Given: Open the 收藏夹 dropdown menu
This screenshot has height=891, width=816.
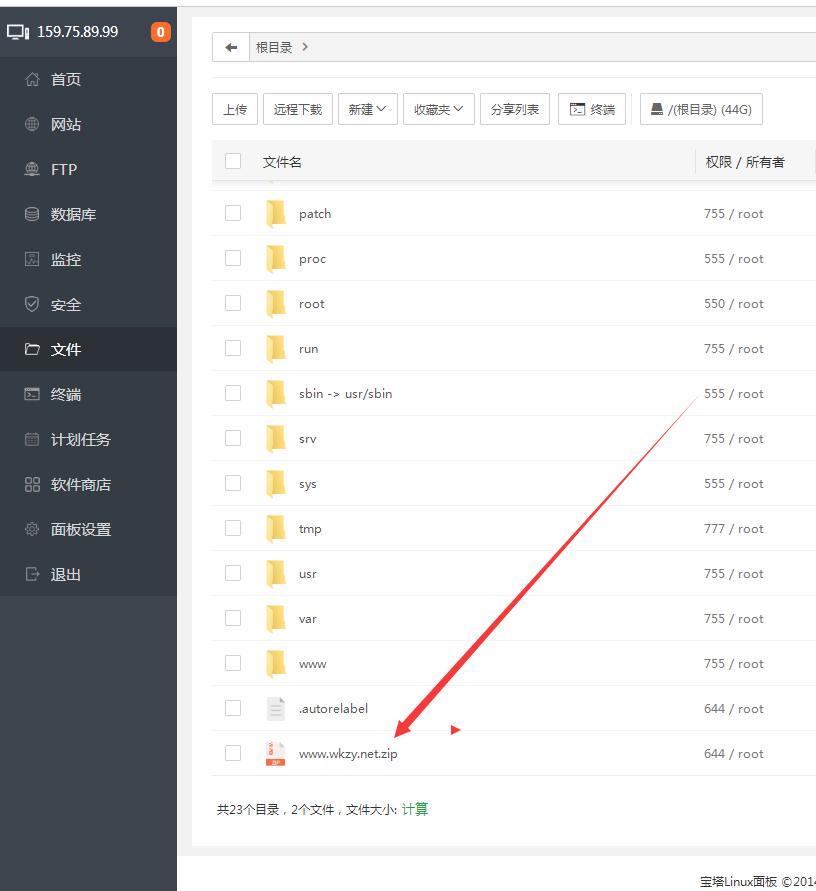Looking at the screenshot, I should pos(438,110).
